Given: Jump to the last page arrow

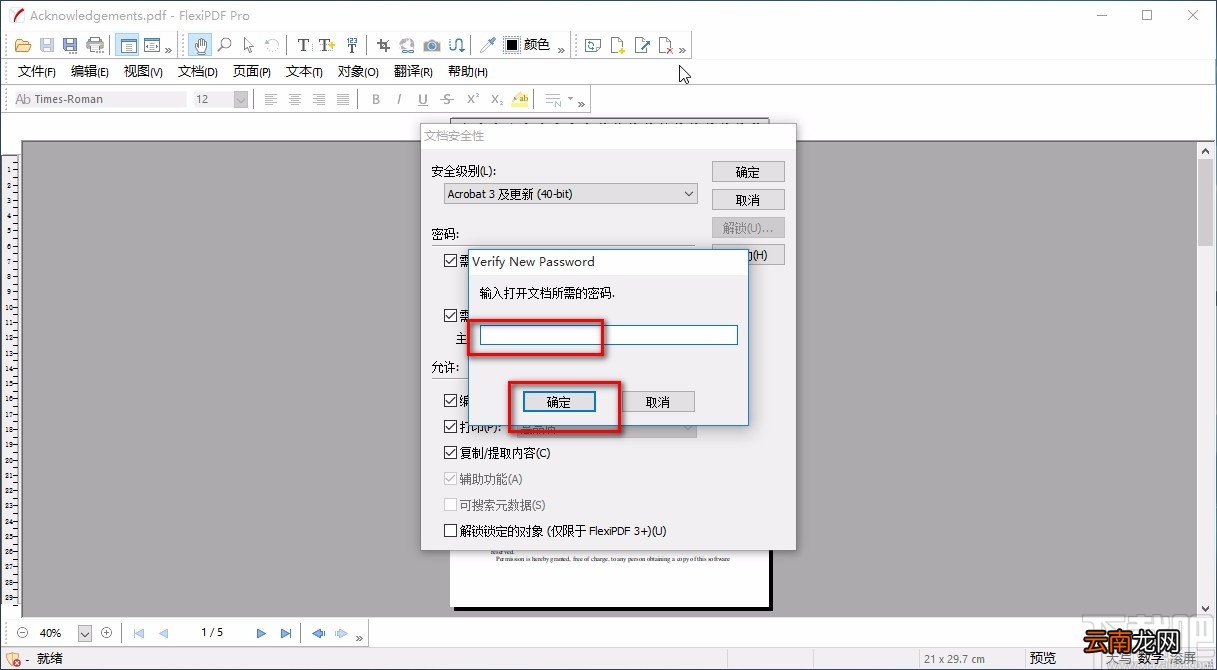Looking at the screenshot, I should pyautogui.click(x=286, y=633).
